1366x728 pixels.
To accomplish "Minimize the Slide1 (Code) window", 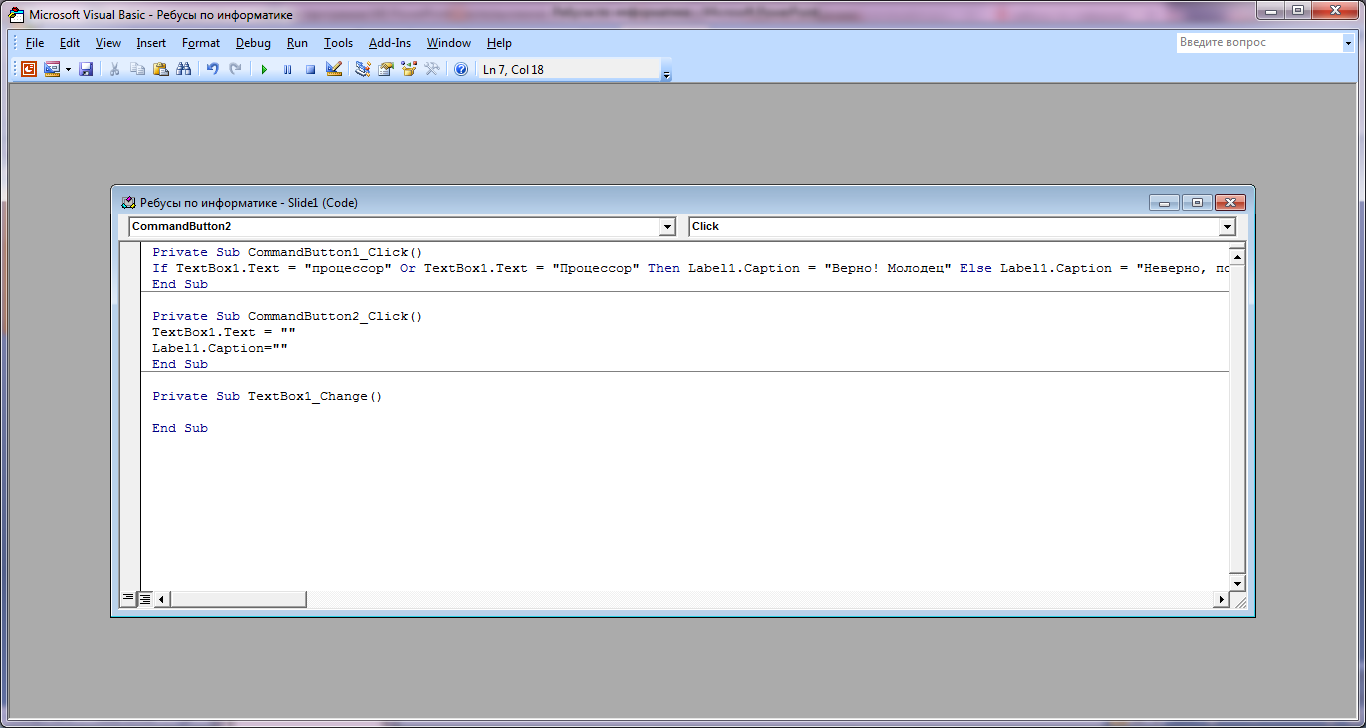I will pyautogui.click(x=1164, y=202).
